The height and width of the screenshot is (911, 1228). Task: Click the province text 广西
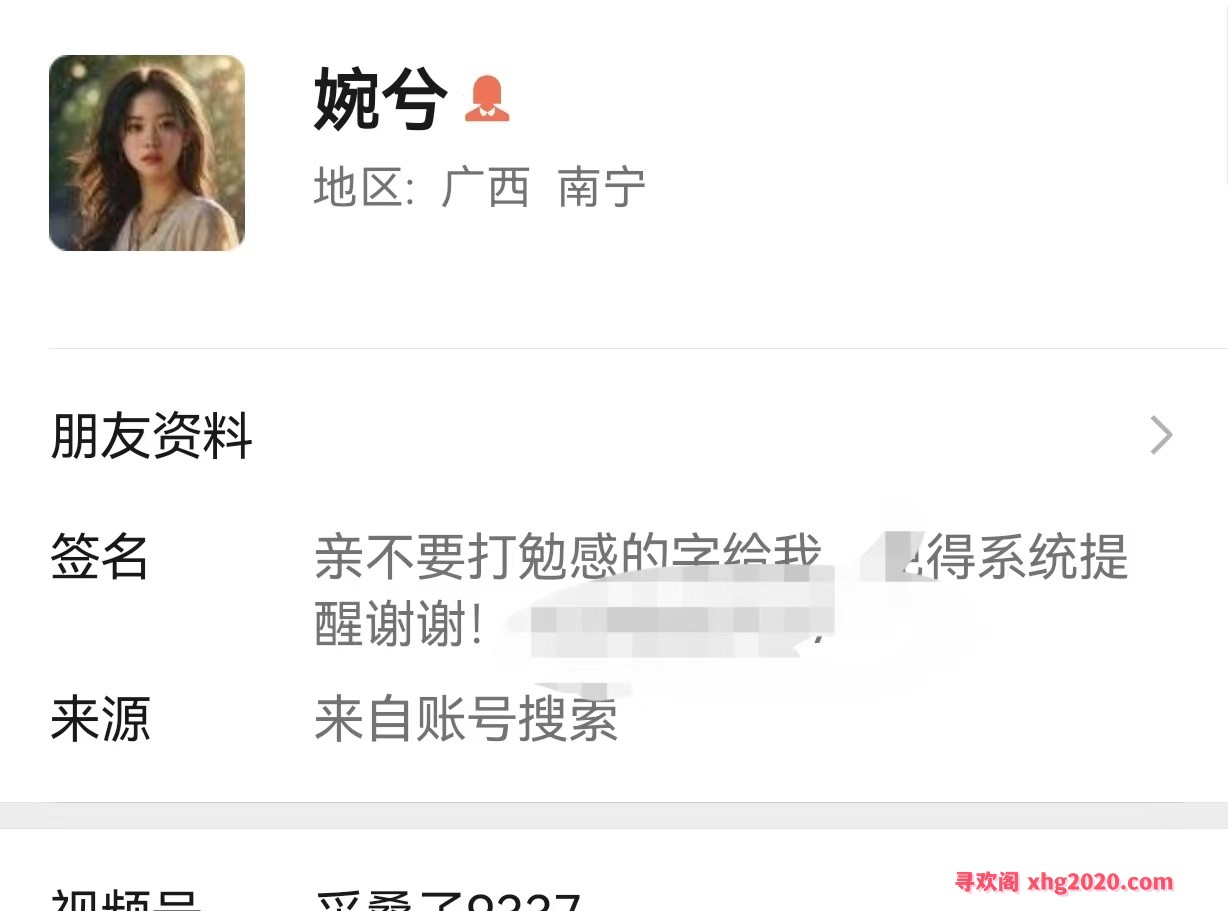(x=485, y=187)
